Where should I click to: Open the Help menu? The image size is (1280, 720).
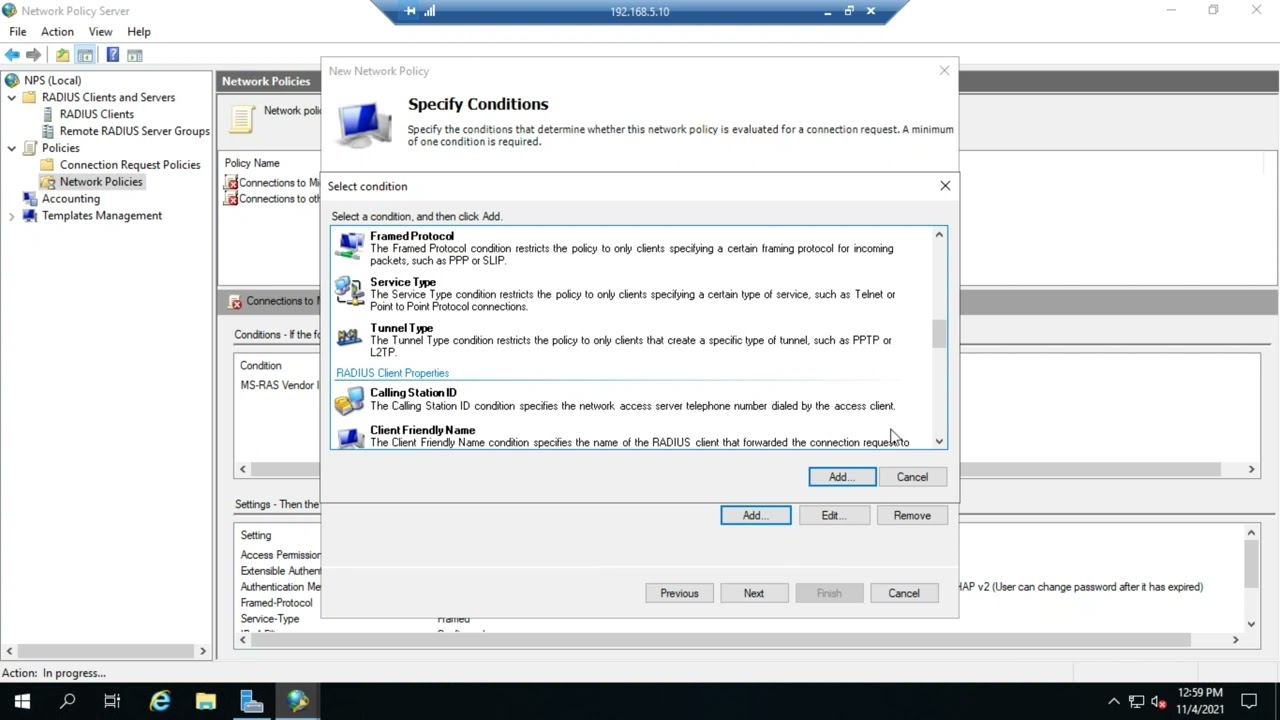139,32
